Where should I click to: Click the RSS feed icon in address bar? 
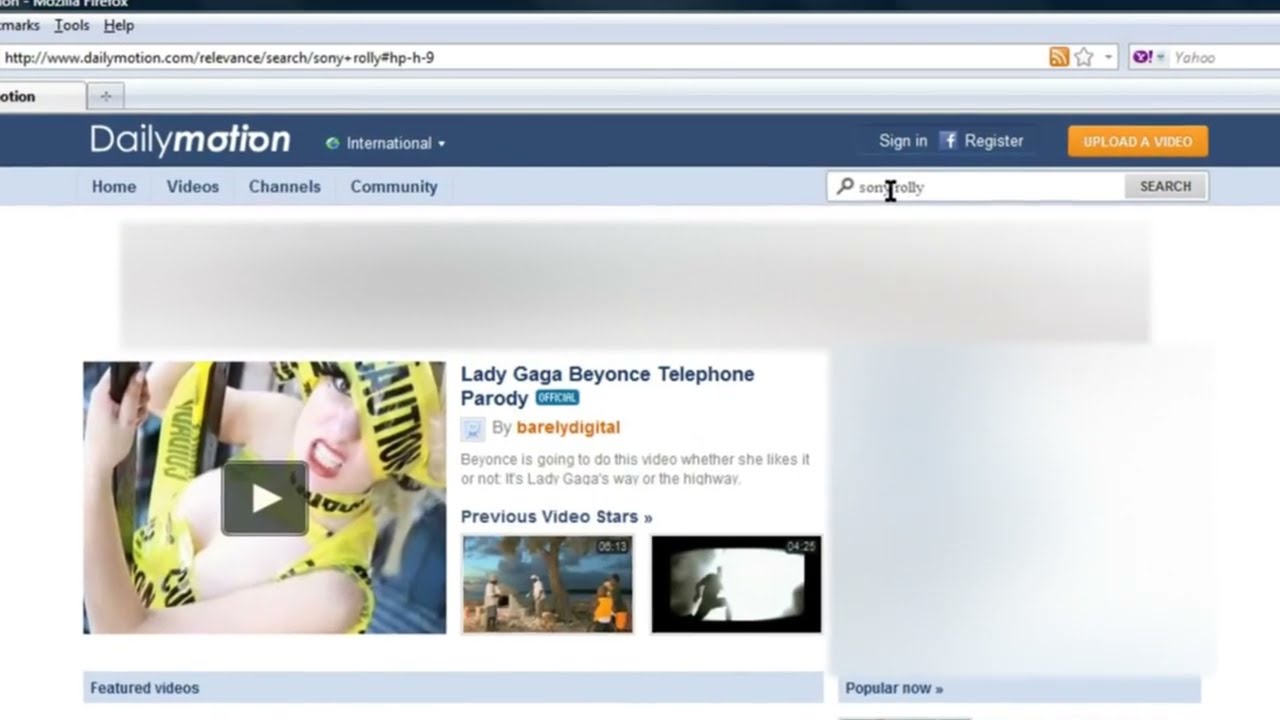[x=1058, y=58]
